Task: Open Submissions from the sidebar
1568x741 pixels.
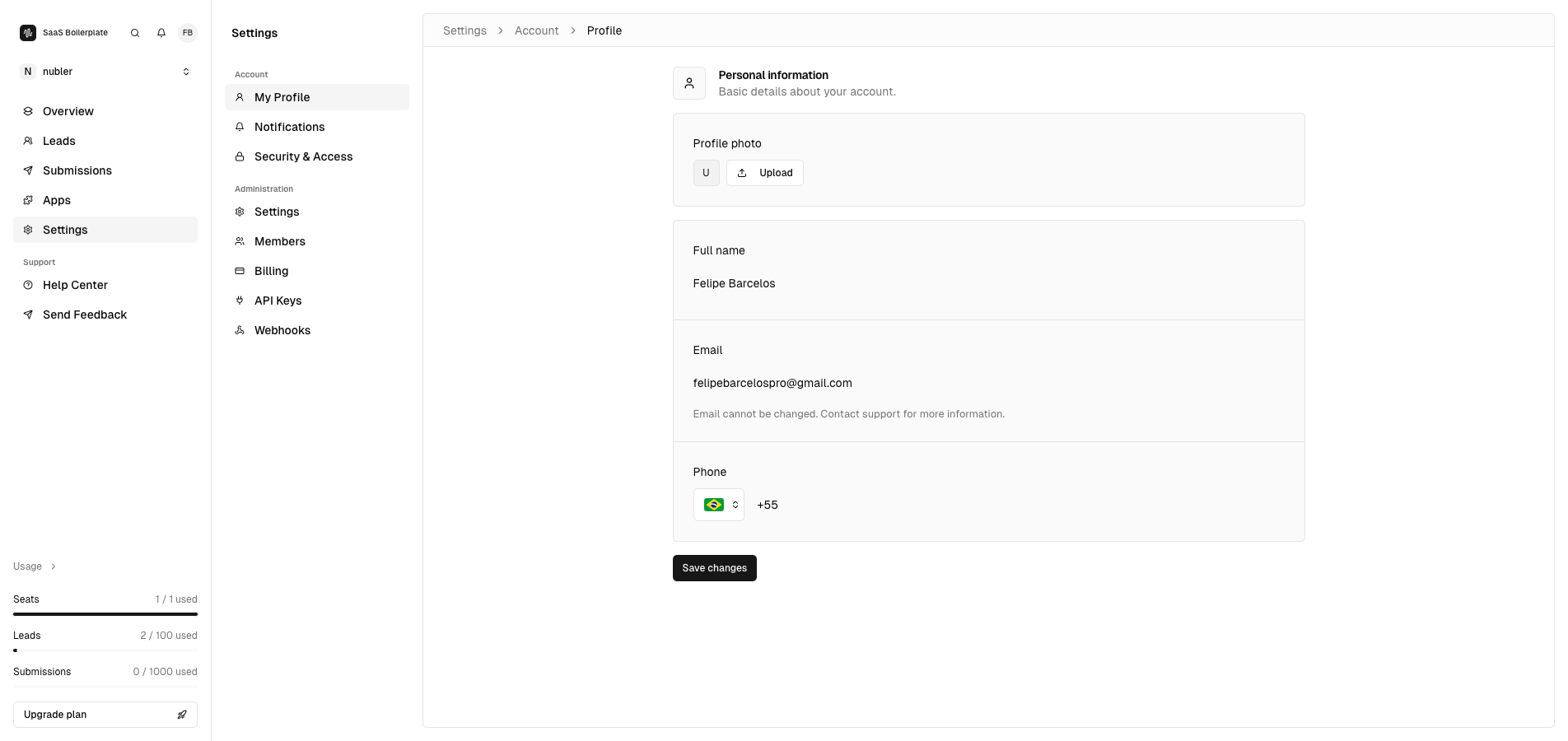Action: click(77, 170)
